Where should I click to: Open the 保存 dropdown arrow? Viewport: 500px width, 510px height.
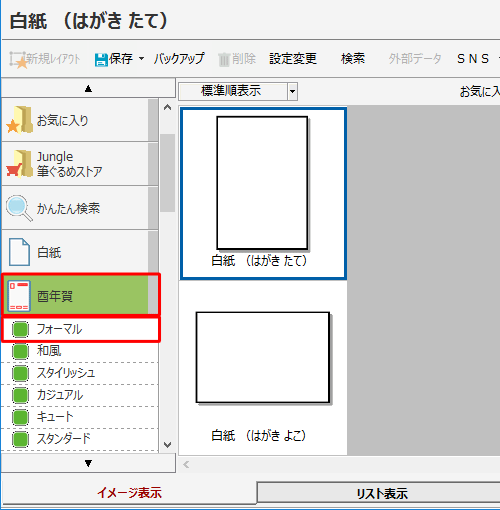[141, 59]
